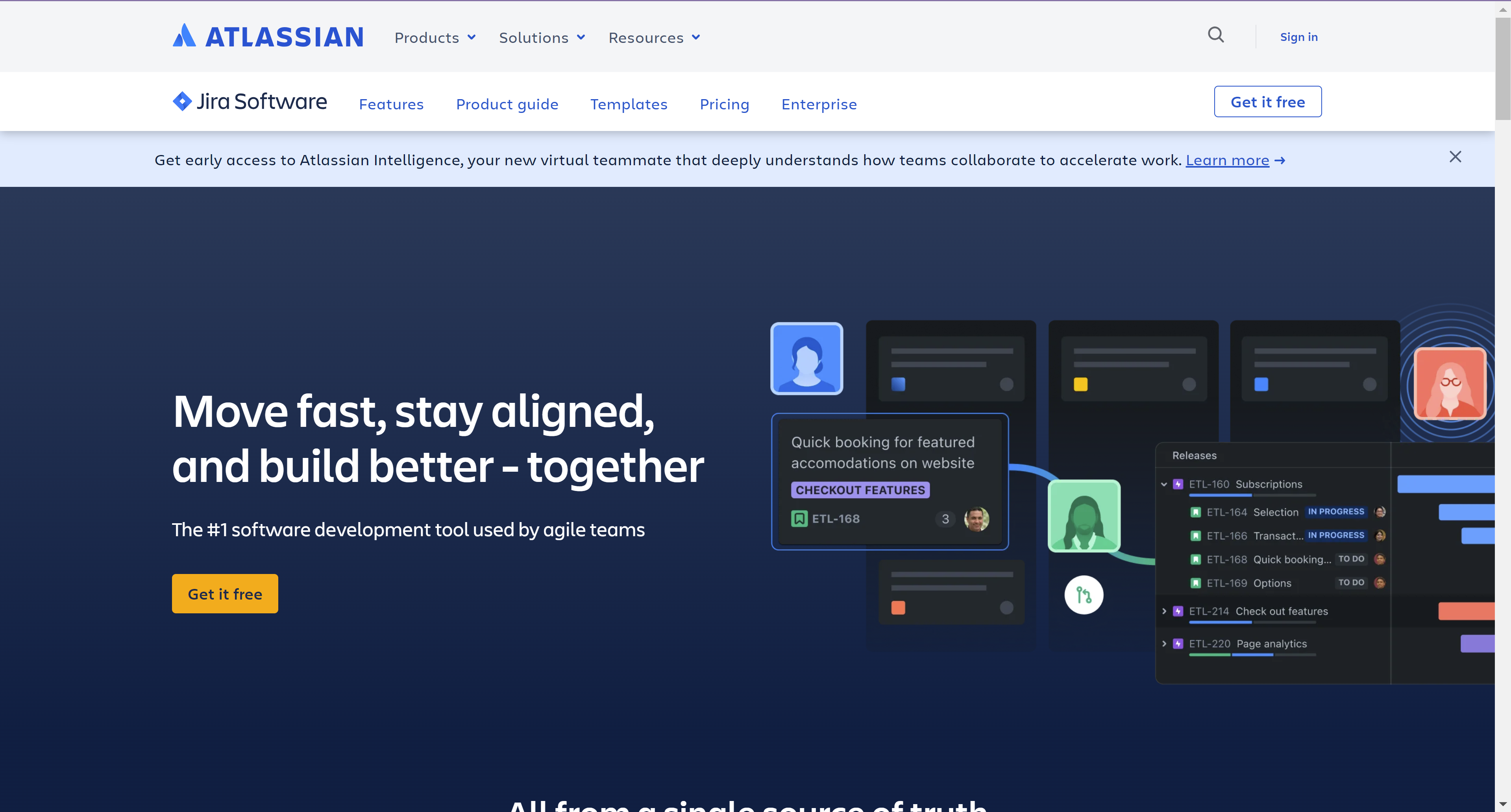1511x812 pixels.
Task: Open the Enterprise tab
Action: pos(819,104)
